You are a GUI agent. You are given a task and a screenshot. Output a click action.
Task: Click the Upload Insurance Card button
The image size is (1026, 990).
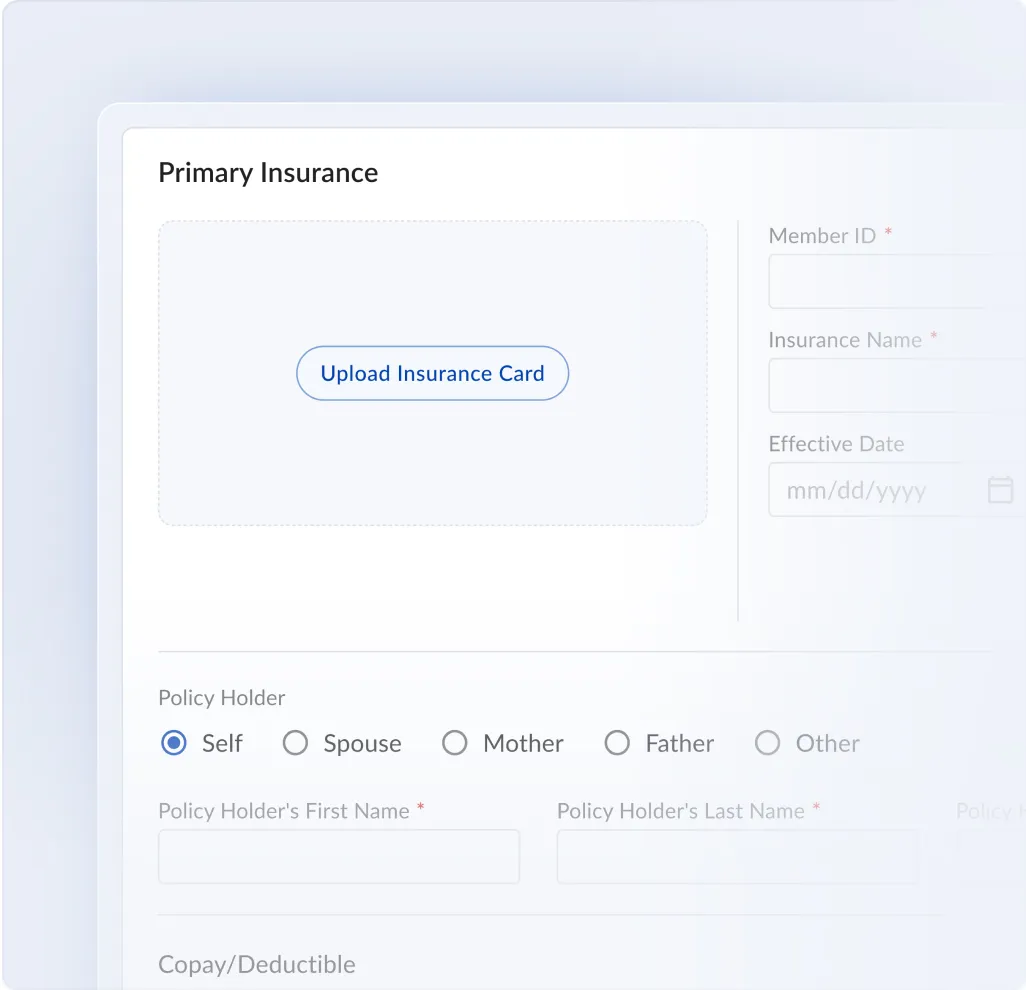click(433, 373)
